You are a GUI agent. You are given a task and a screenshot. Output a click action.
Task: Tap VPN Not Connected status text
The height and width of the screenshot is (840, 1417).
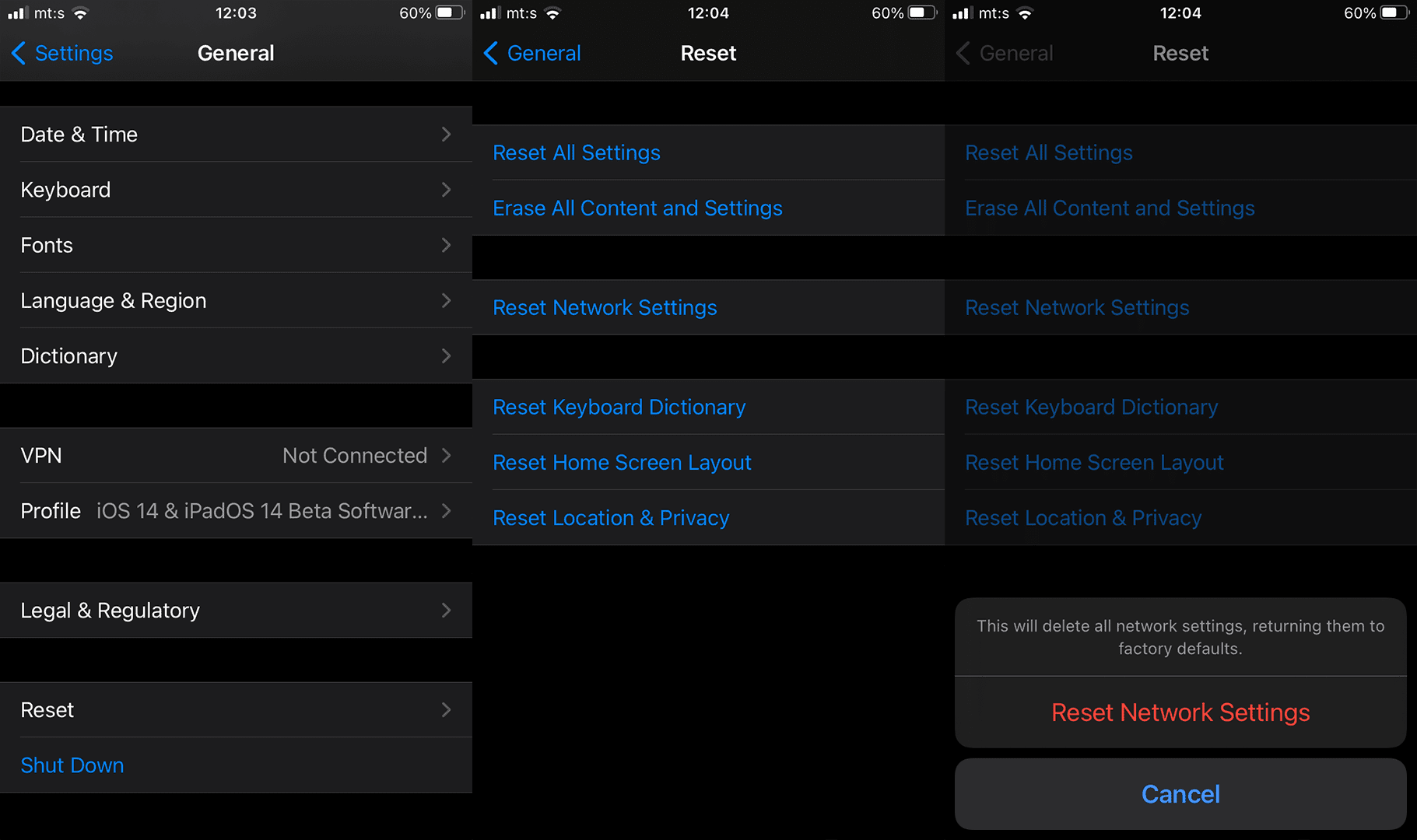pyautogui.click(x=355, y=455)
